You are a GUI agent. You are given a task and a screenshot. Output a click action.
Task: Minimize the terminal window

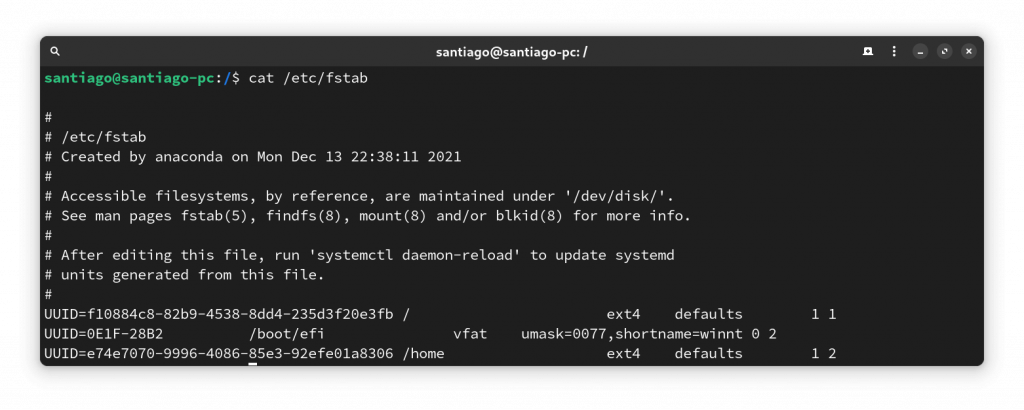tap(920, 51)
